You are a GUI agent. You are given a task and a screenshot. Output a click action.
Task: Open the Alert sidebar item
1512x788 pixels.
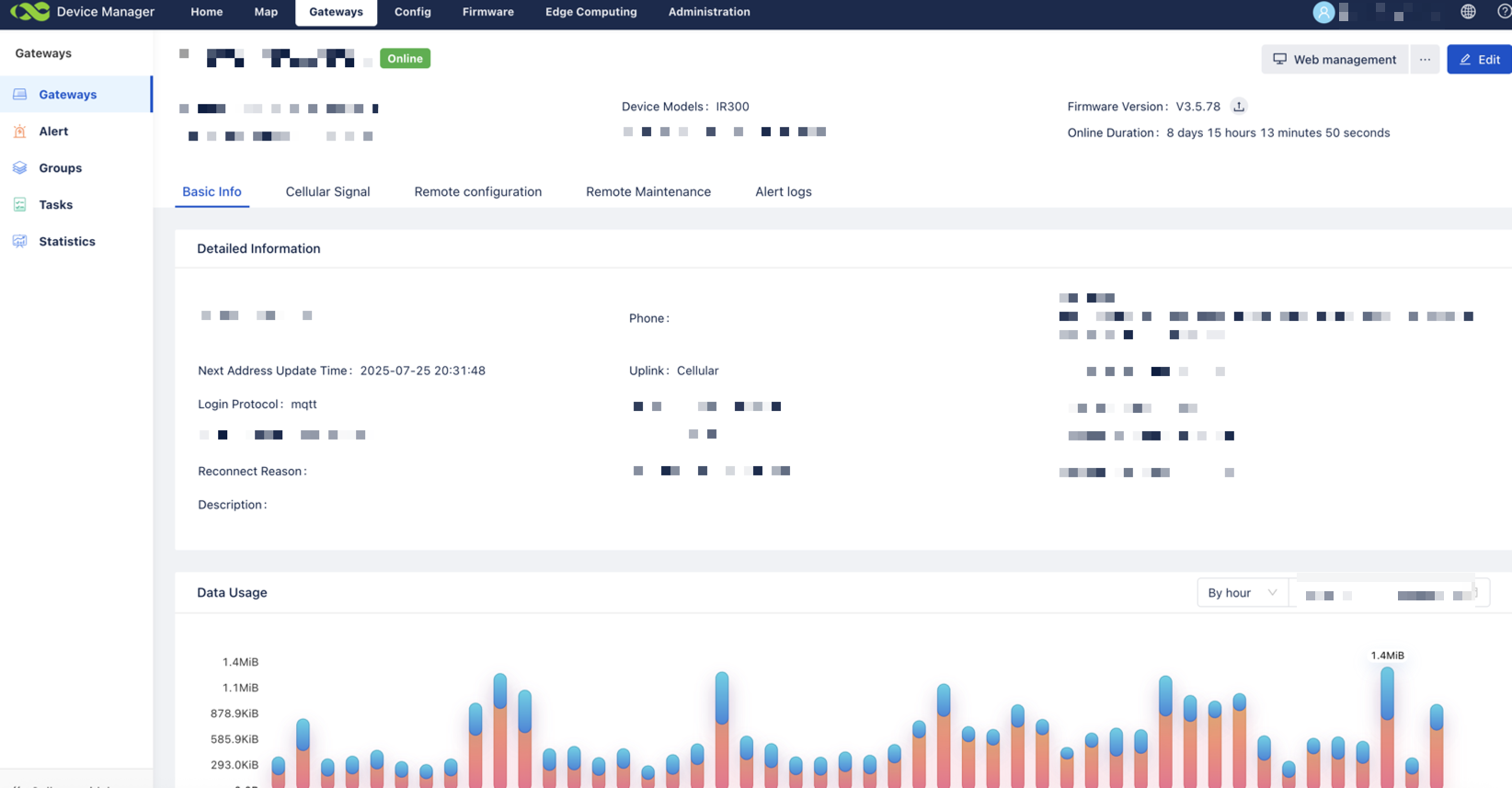75,131
